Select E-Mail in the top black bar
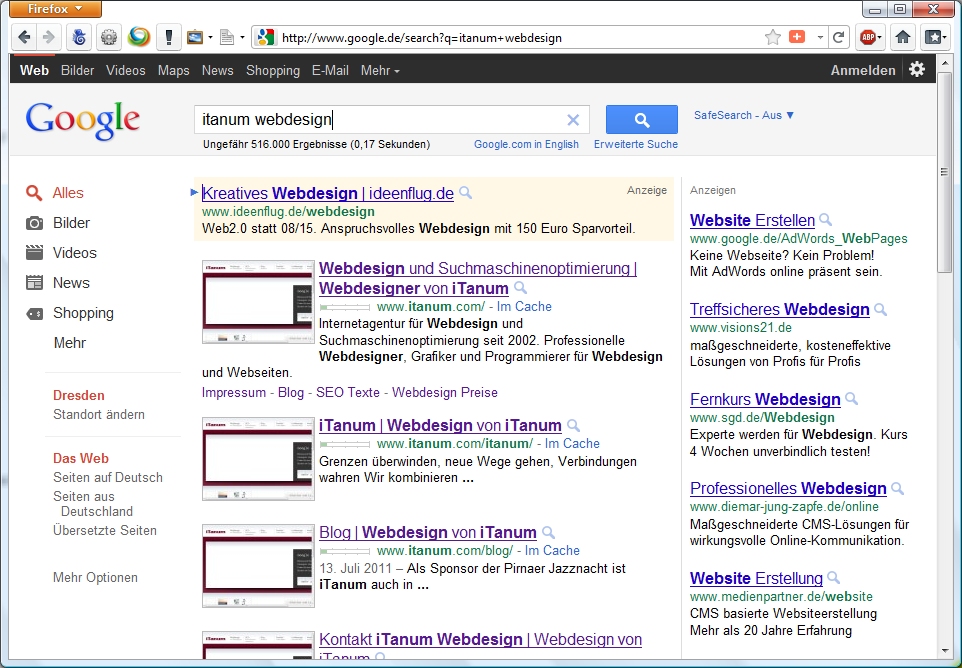The width and height of the screenshot is (962, 668). (330, 71)
